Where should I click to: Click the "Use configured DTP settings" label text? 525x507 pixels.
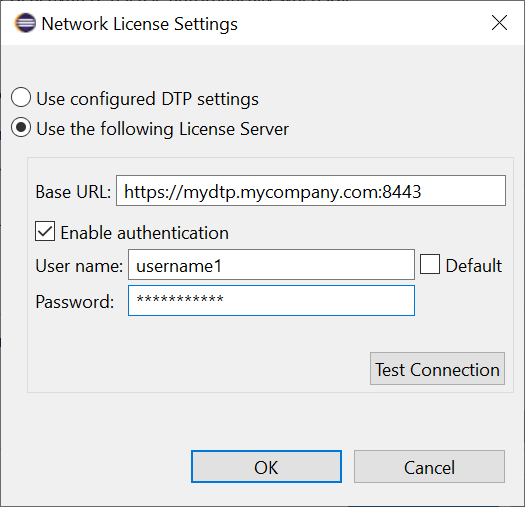(x=147, y=99)
